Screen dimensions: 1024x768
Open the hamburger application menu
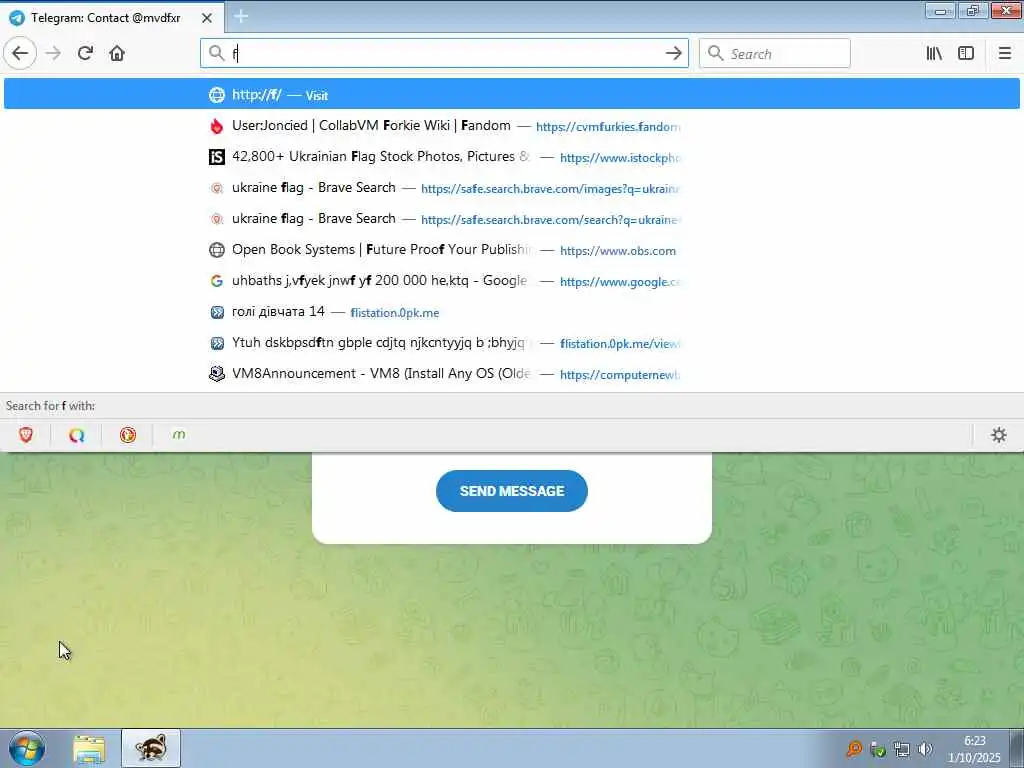pyautogui.click(x=1004, y=53)
